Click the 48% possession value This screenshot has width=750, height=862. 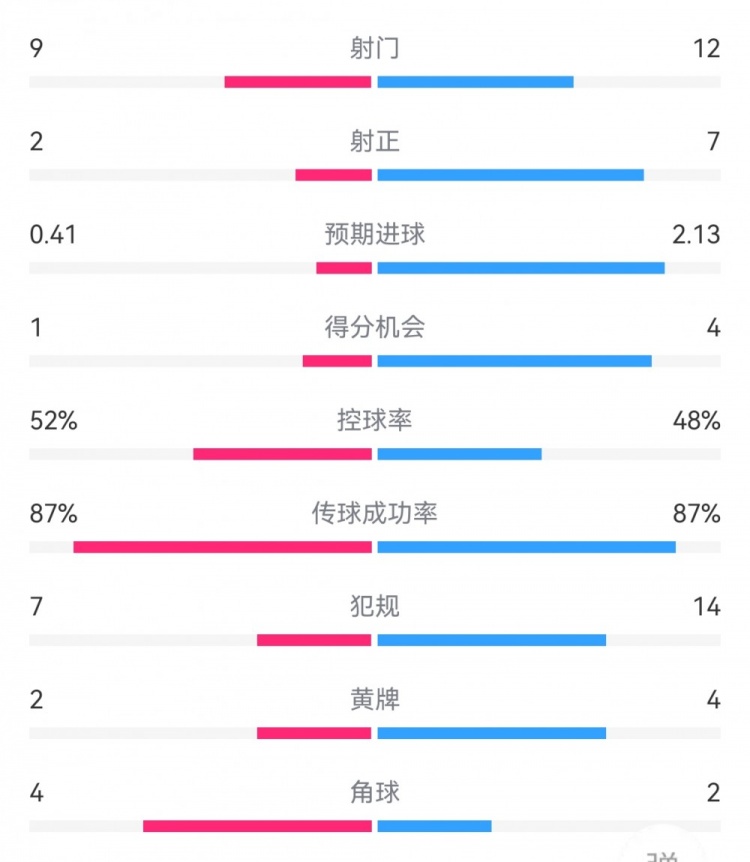pyautogui.click(x=696, y=420)
